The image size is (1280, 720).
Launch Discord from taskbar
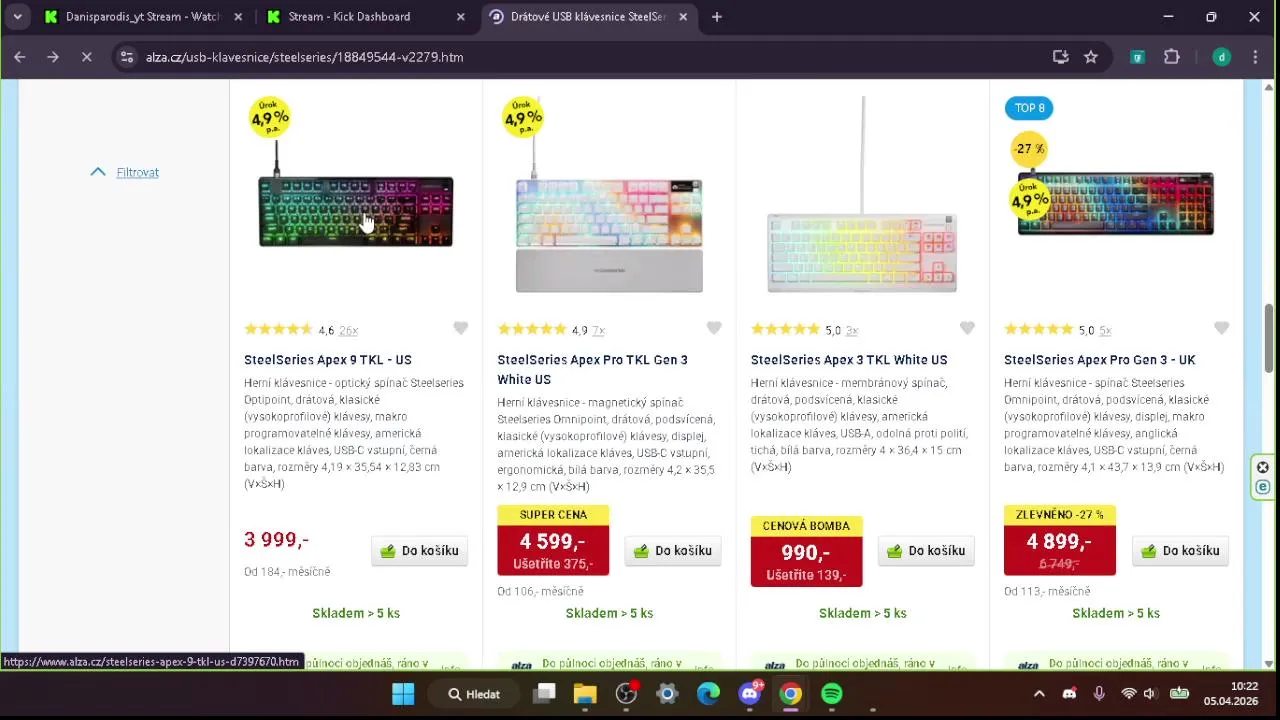point(749,694)
